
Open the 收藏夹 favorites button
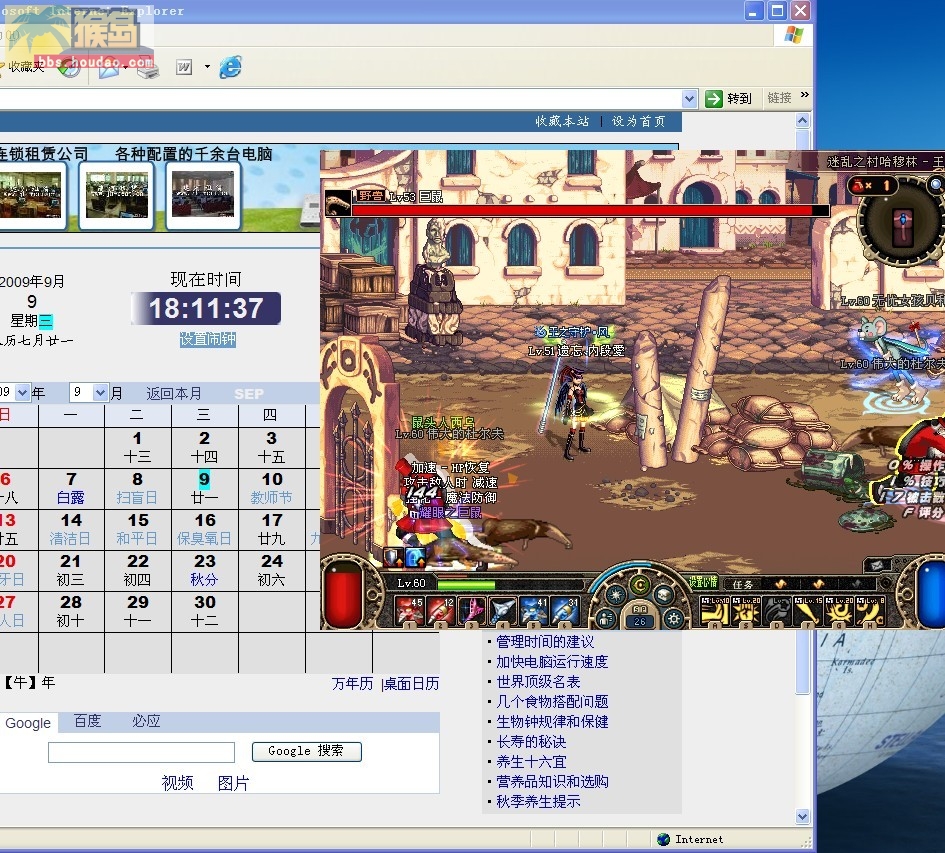click(23, 66)
